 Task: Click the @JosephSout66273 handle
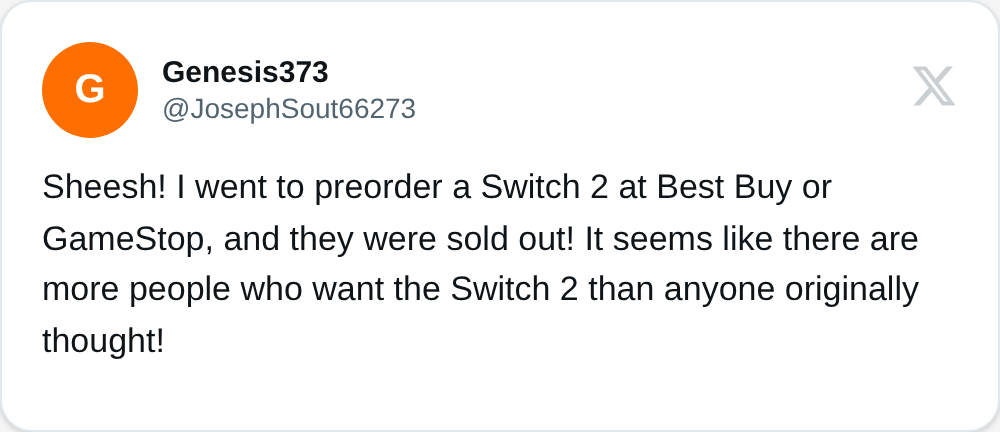pos(288,109)
